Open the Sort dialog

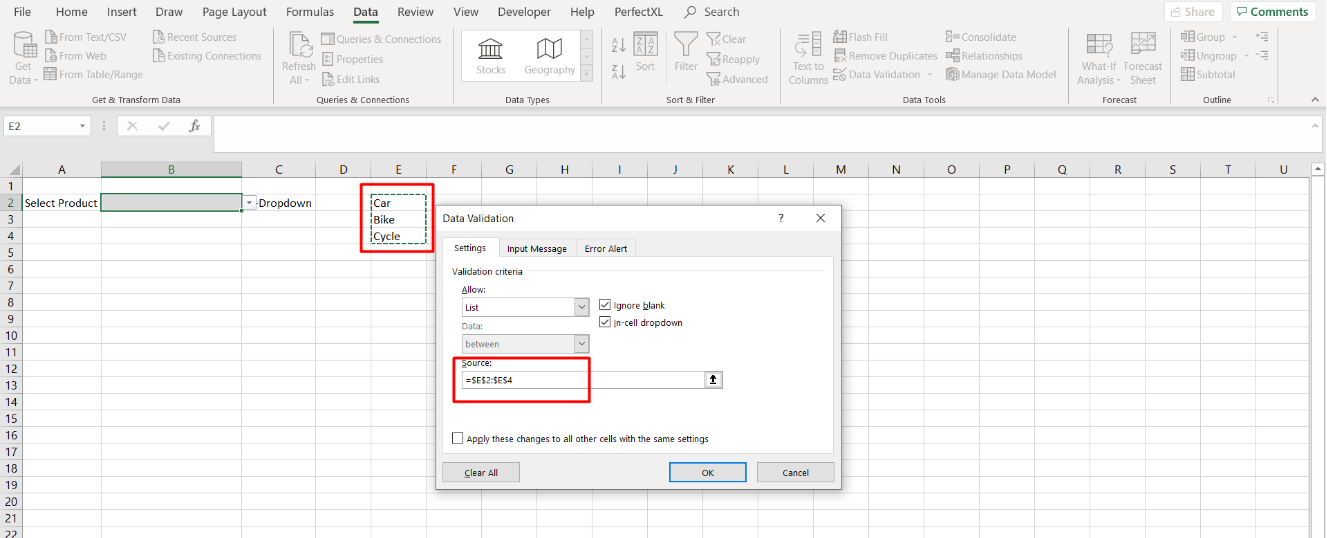pos(645,53)
